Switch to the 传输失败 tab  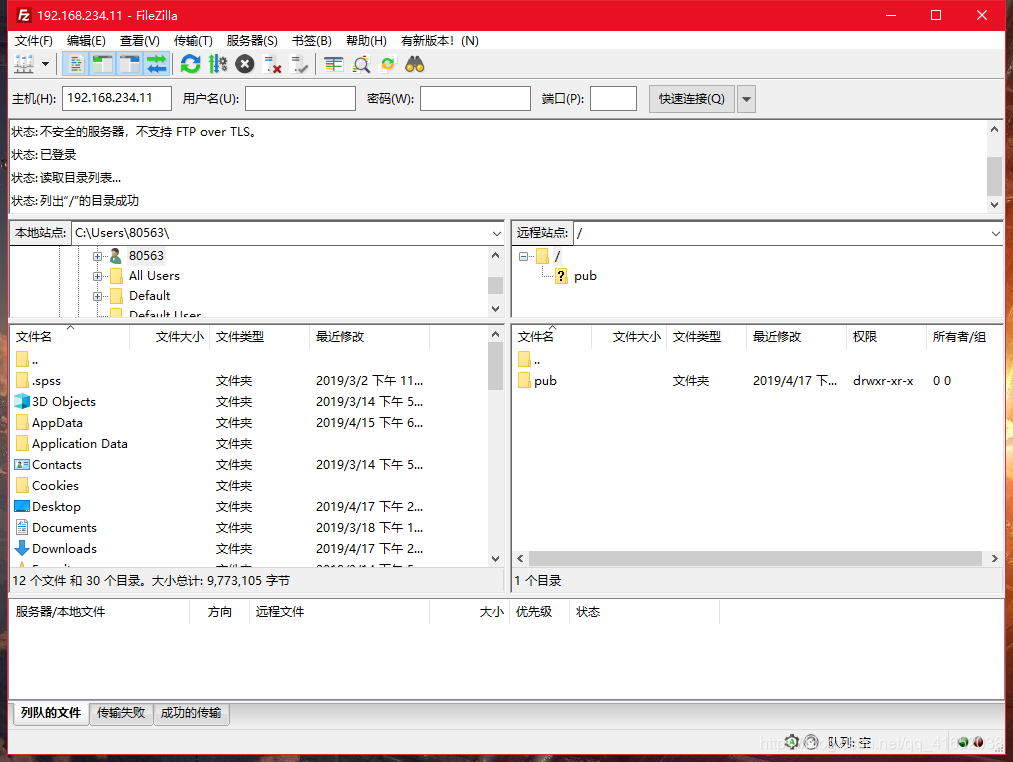(x=121, y=713)
